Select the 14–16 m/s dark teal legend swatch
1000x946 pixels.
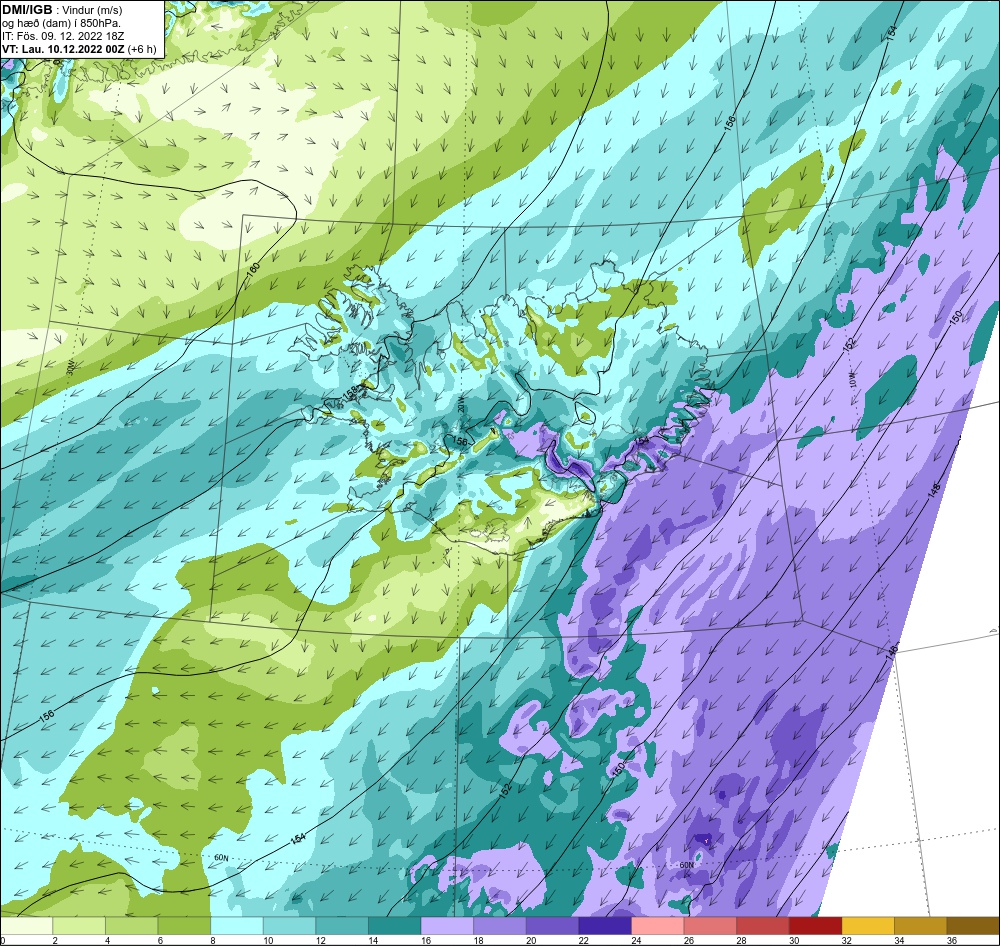tap(395, 926)
